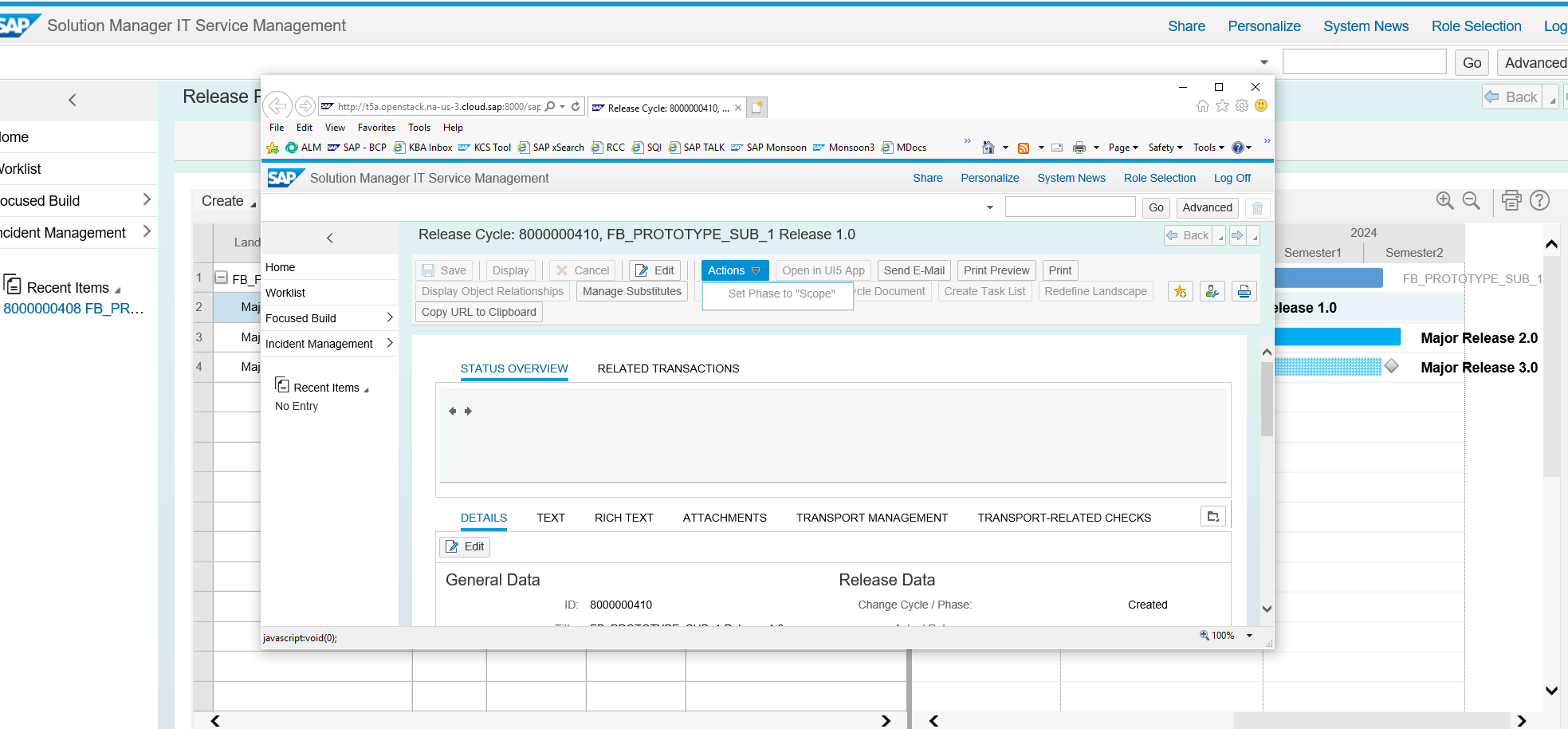Click the popup vertical scrollbar thumb
Screen dimensions: 1568x729
pos(1267,399)
